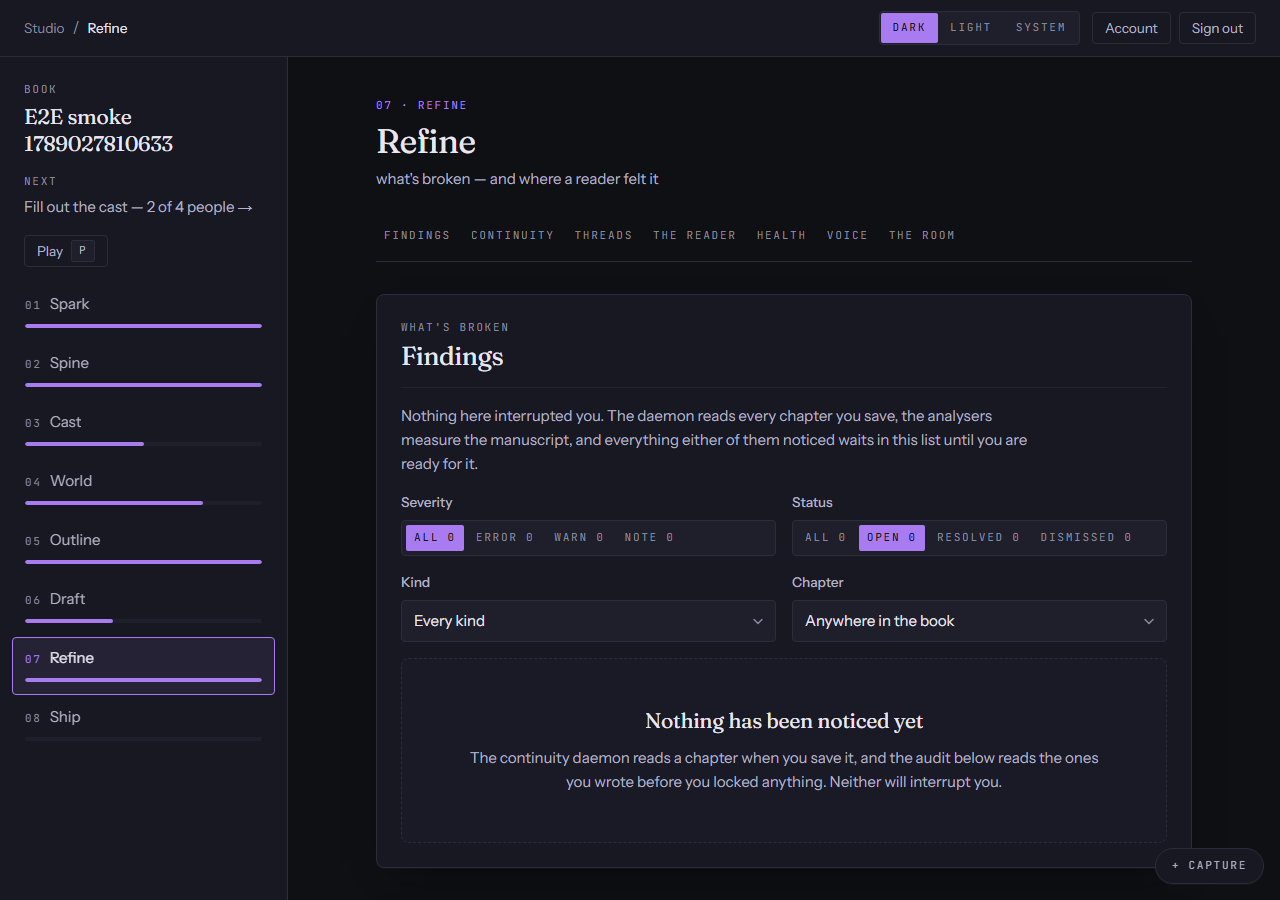
Task: Click the Sign out button
Action: point(1217,28)
